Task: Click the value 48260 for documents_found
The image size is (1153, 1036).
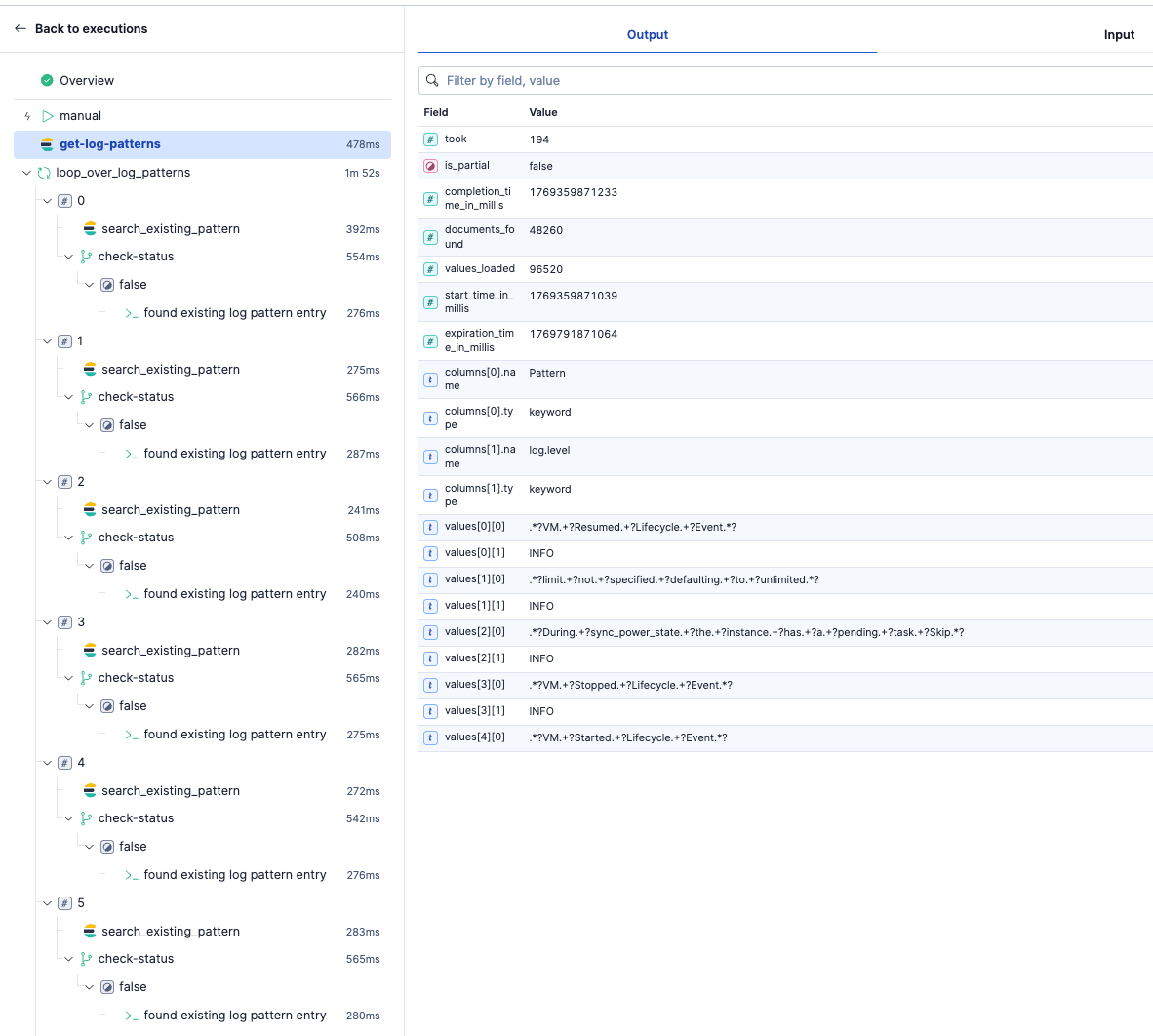Action: 545,230
